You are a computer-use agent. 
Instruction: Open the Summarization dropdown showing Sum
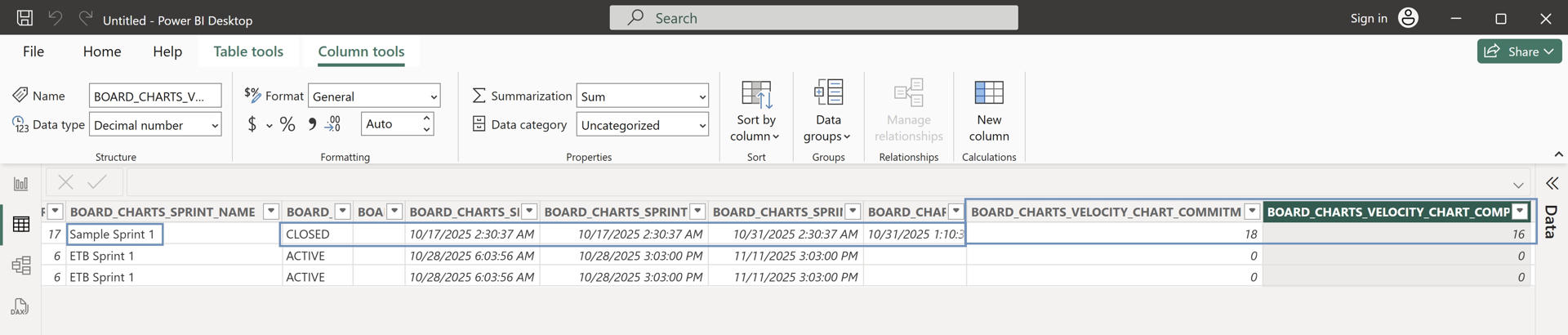[x=642, y=96]
